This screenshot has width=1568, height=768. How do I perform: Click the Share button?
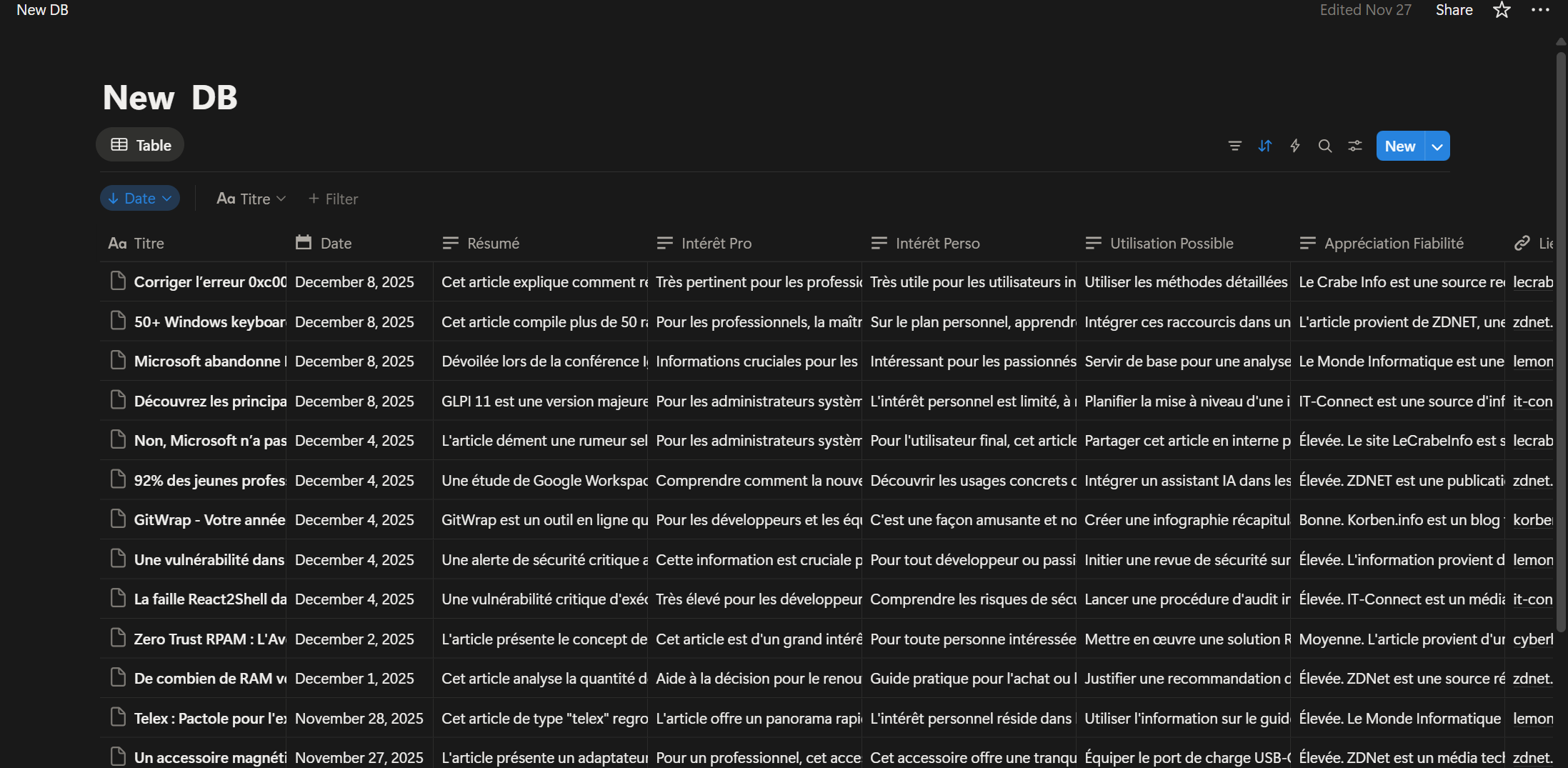tap(1454, 10)
